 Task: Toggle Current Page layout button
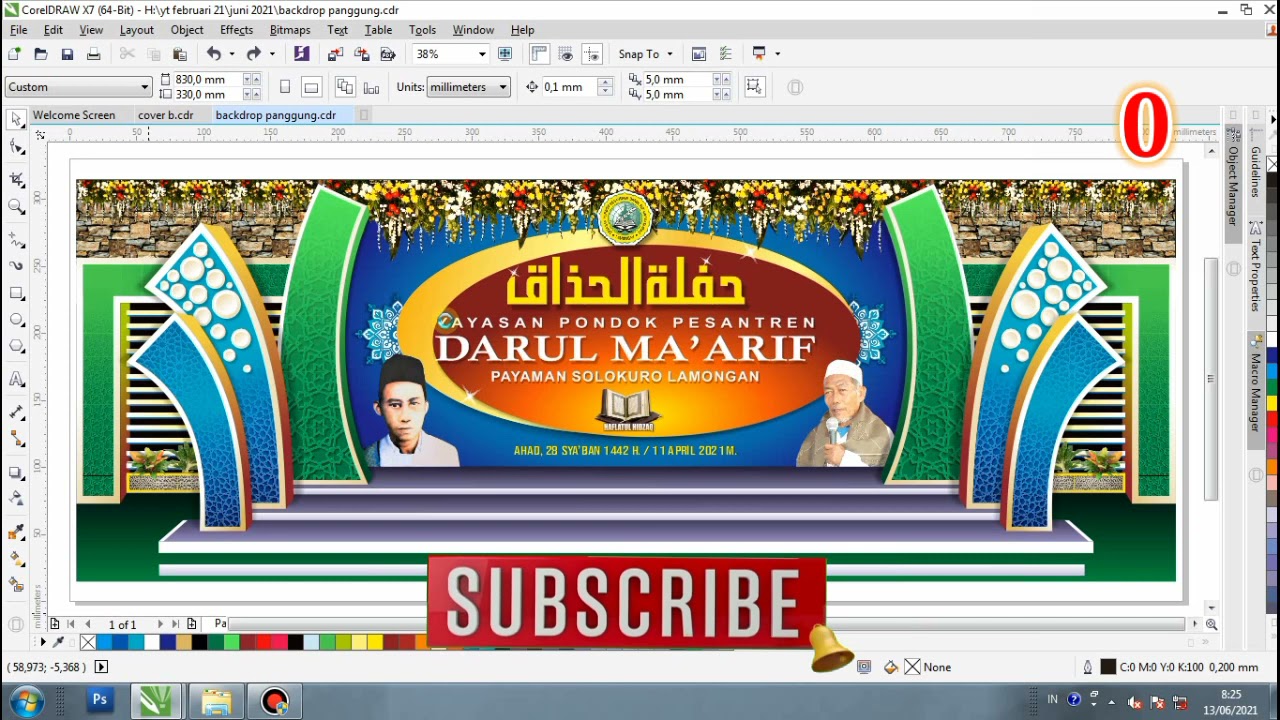click(371, 87)
